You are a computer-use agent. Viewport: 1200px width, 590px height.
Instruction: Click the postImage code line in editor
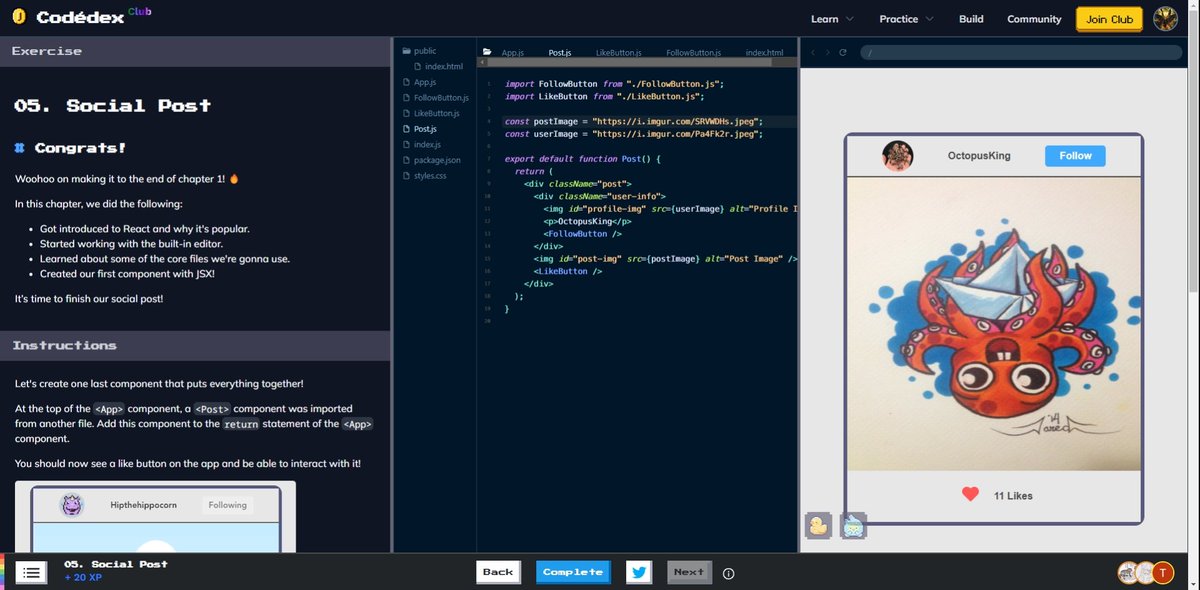(x=635, y=121)
